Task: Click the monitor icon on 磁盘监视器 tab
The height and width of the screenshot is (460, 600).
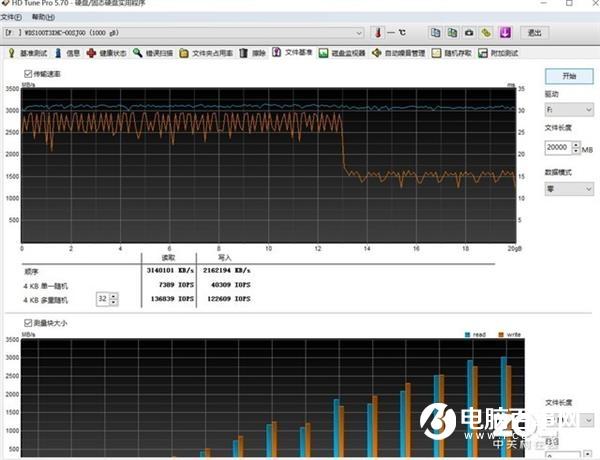Action: [323, 53]
